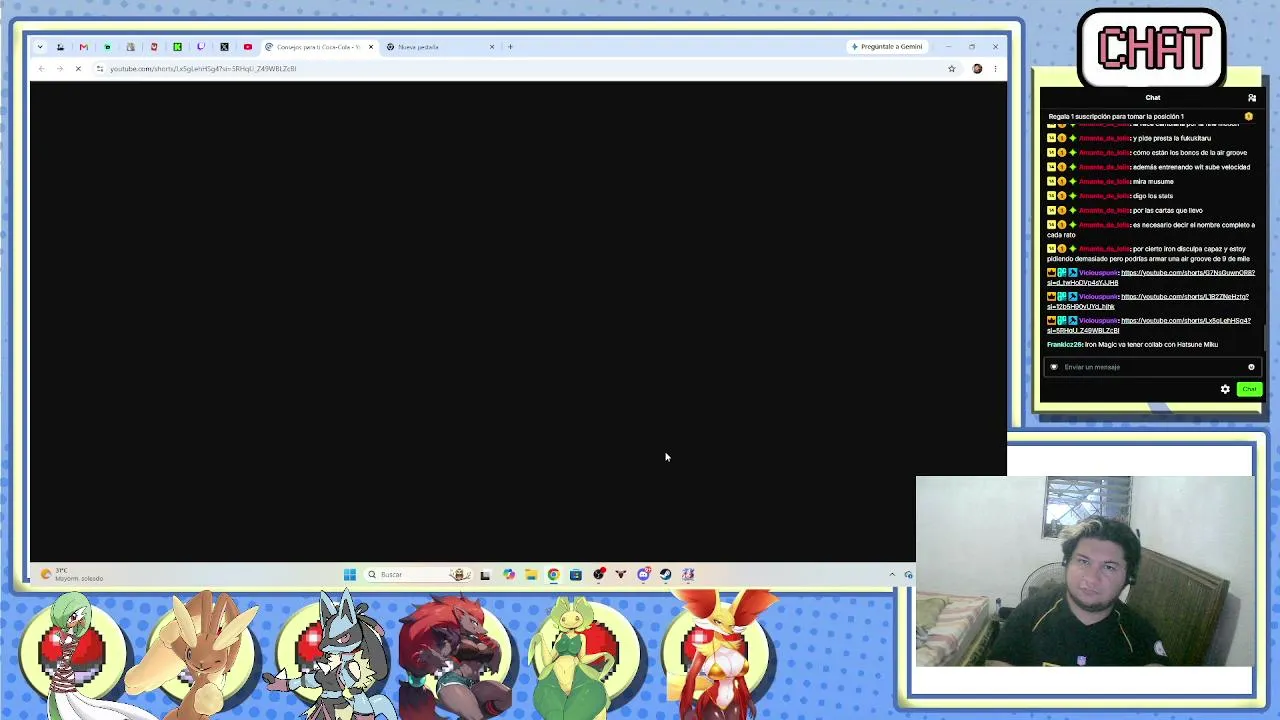Go back in the browser
Viewport: 1280px width, 720px height.
point(41,69)
